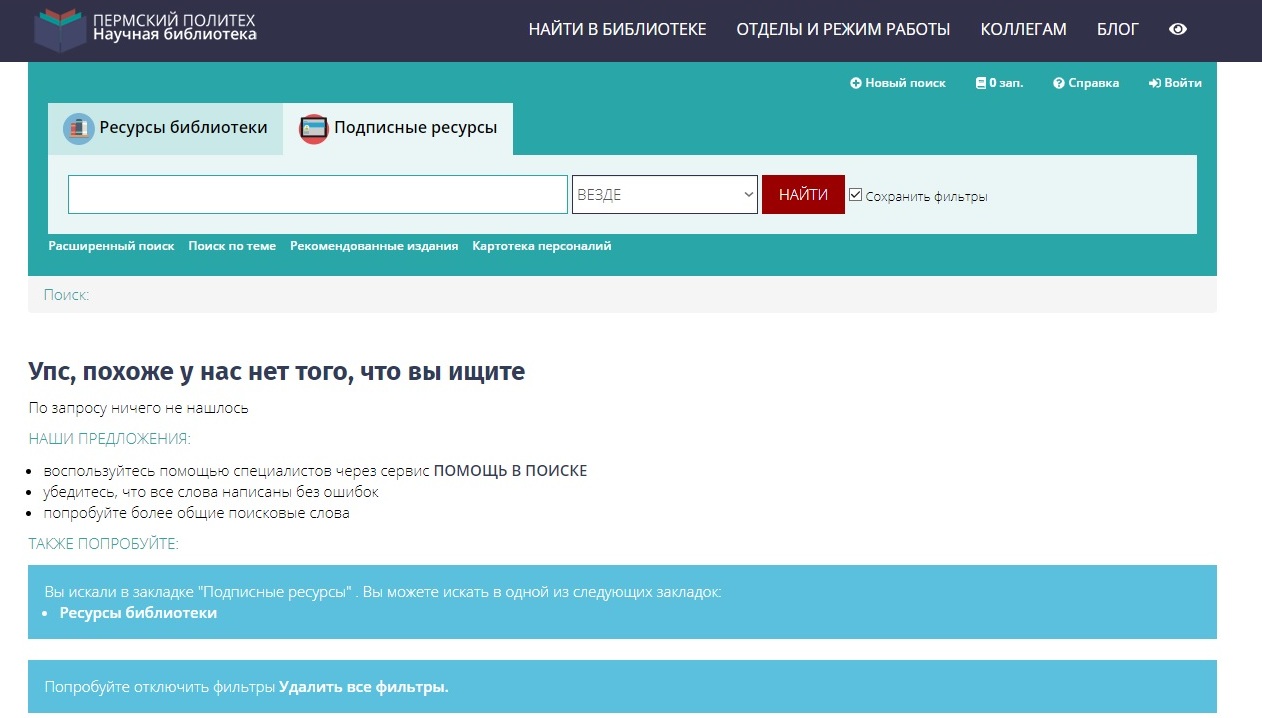
Task: Click the Подписные ресурсы tab icon
Action: point(314,129)
